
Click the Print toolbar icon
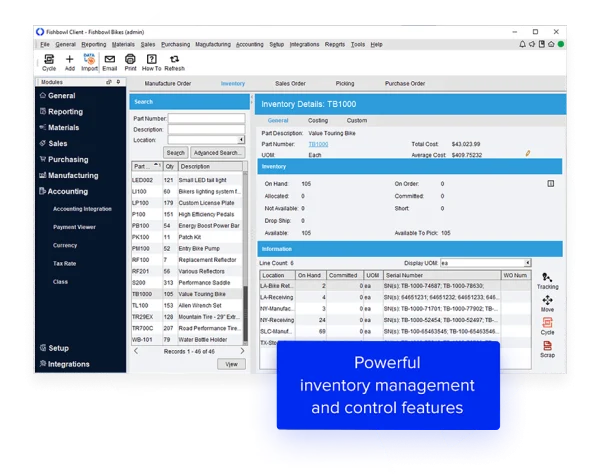130,62
